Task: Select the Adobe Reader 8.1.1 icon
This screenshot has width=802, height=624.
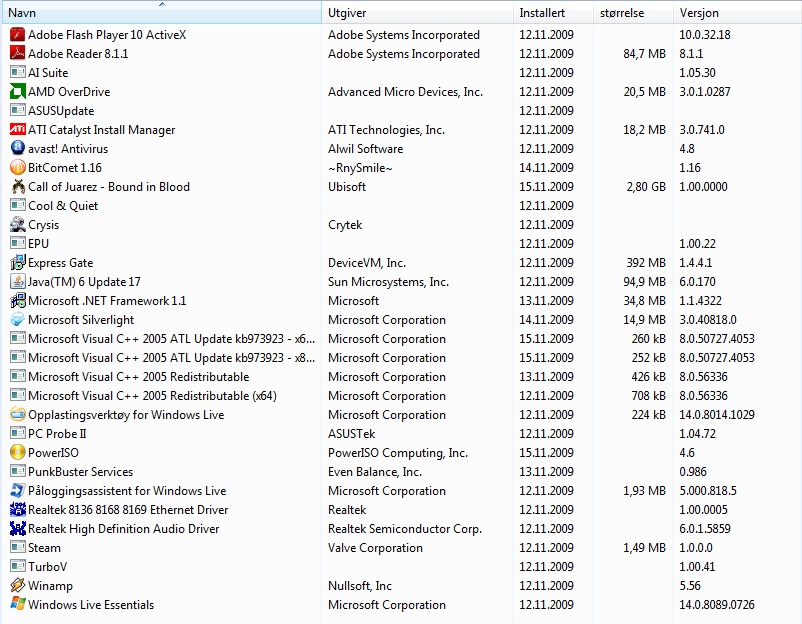Action: tap(17, 54)
